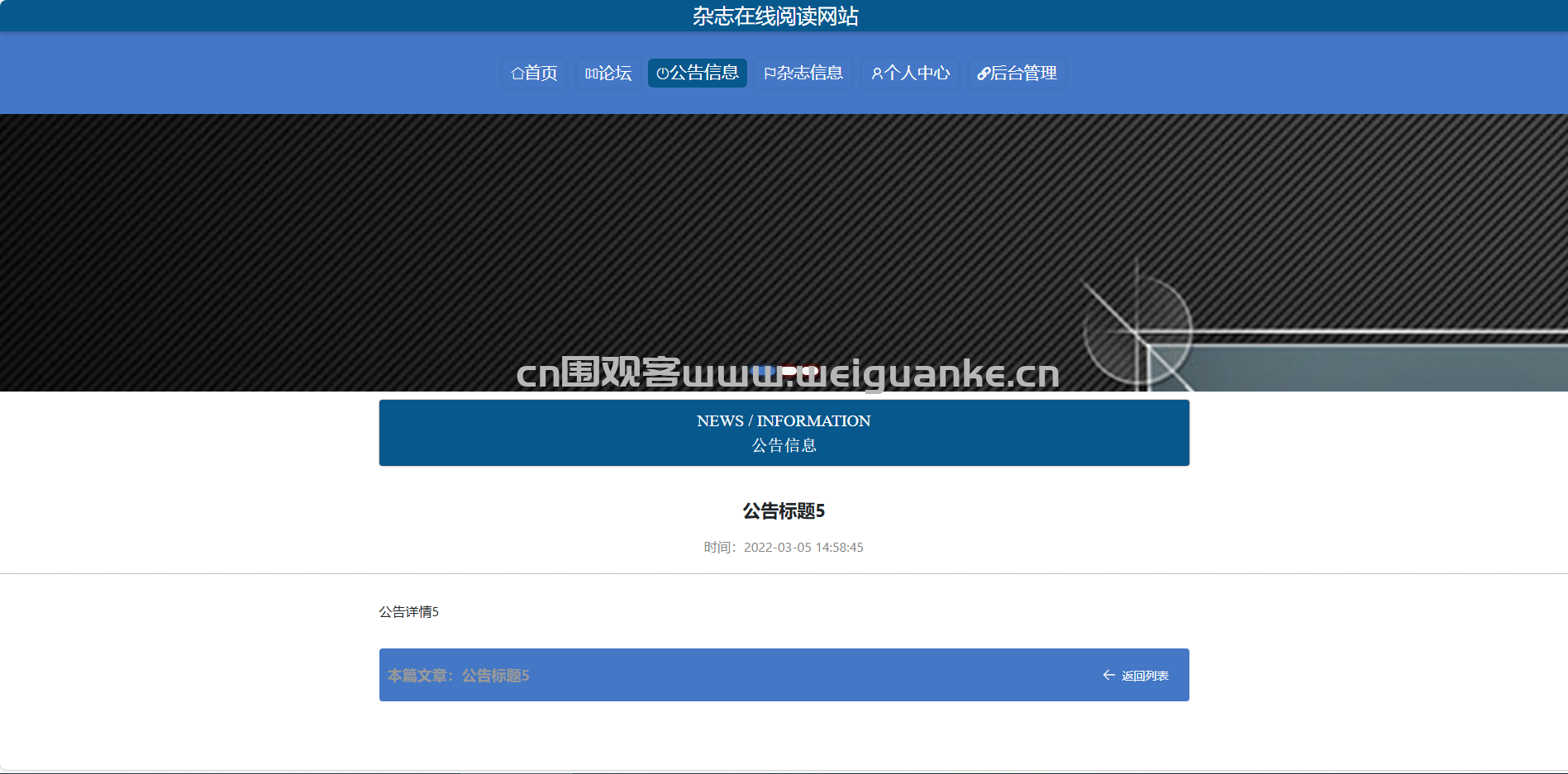1568x774 pixels.
Task: Click the person icon beside 个人中心
Action: pyautogui.click(x=877, y=74)
